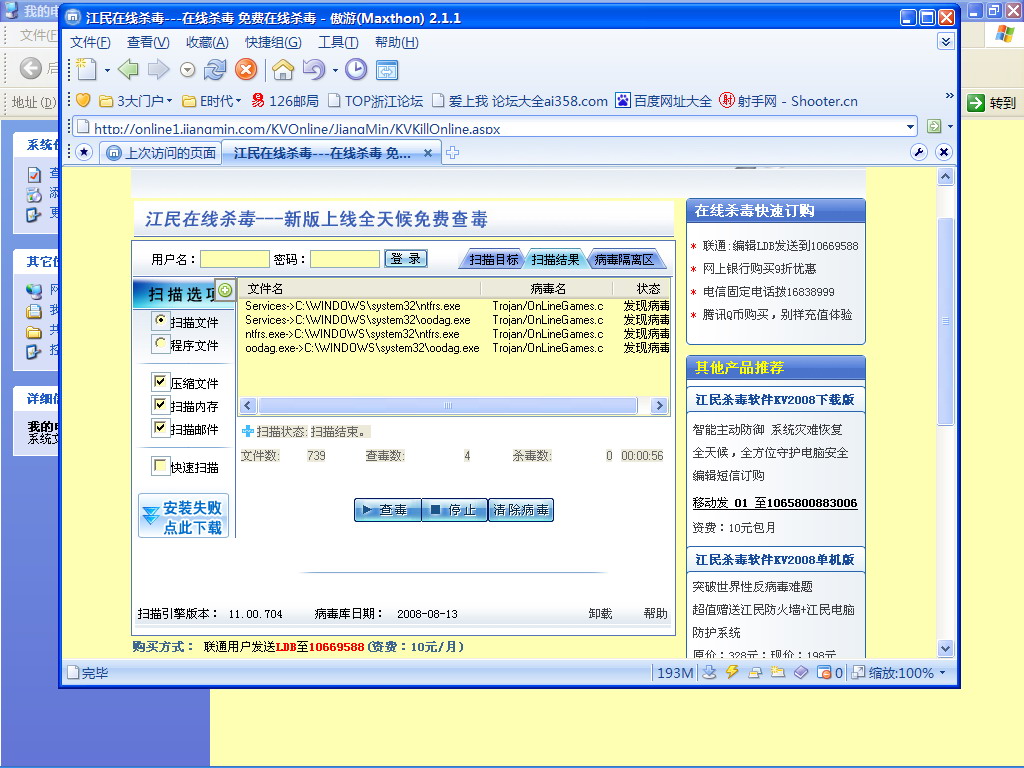Switch to the 病毒隔离区 tab
Viewport: 1024px width, 768px height.
625,259
